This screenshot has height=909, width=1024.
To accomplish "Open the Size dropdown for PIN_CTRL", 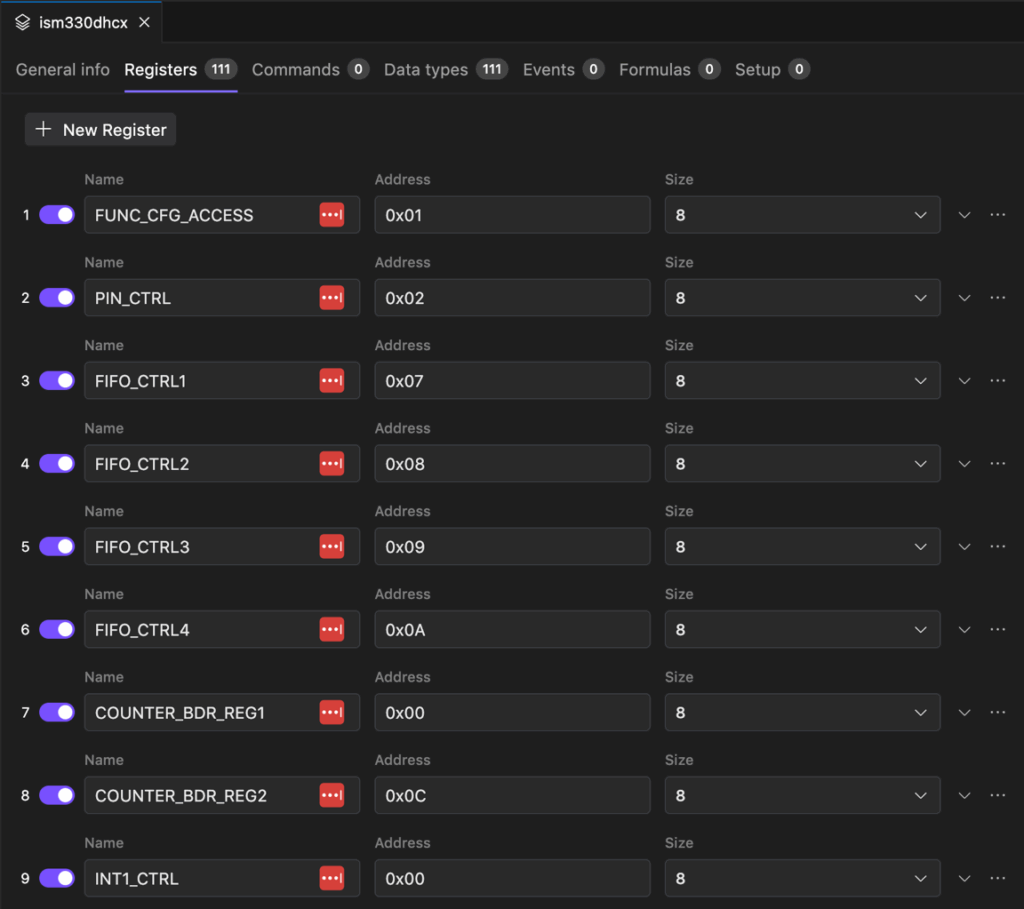I will pyautogui.click(x=802, y=298).
